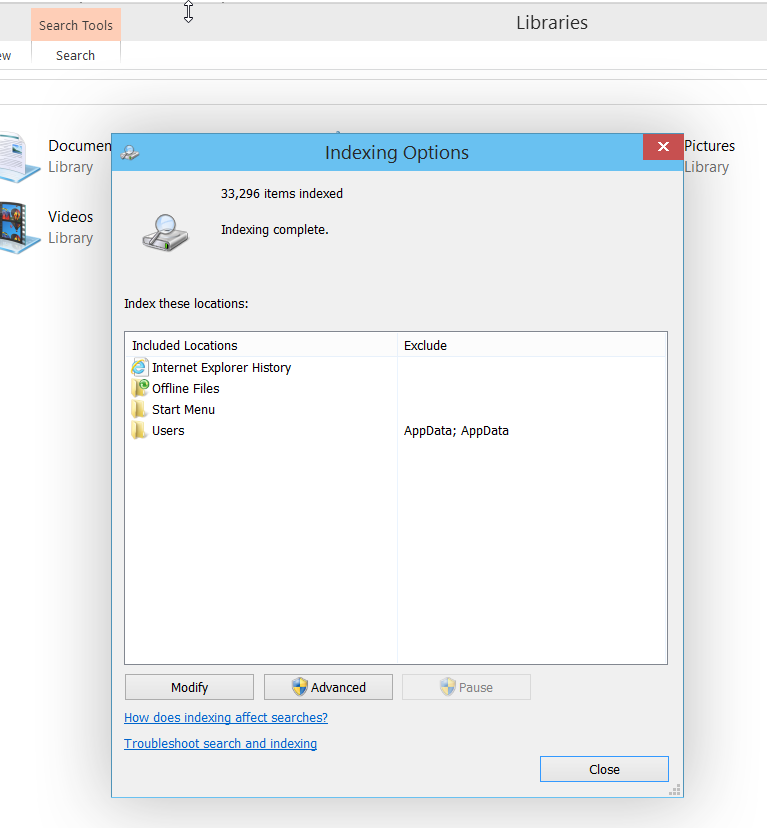Select the Start Menu folder icon

click(x=139, y=409)
